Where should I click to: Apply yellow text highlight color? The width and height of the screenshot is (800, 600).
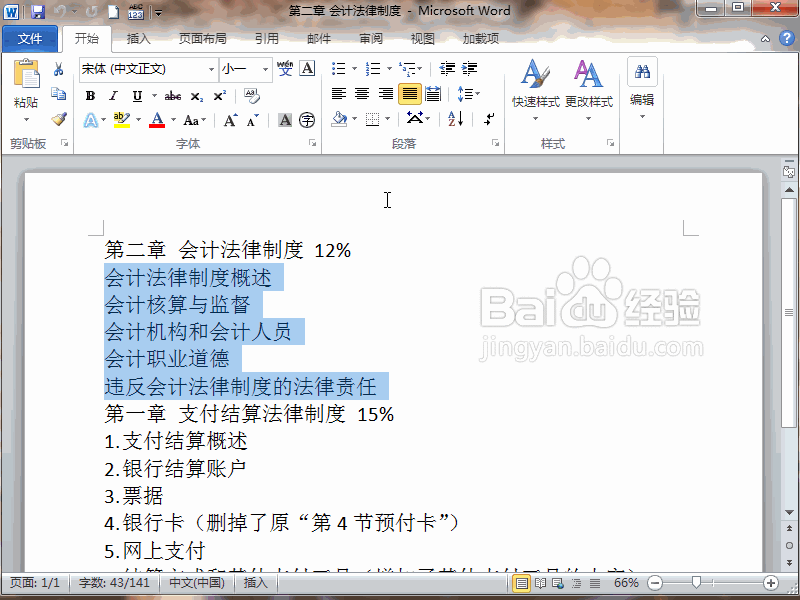point(122,119)
